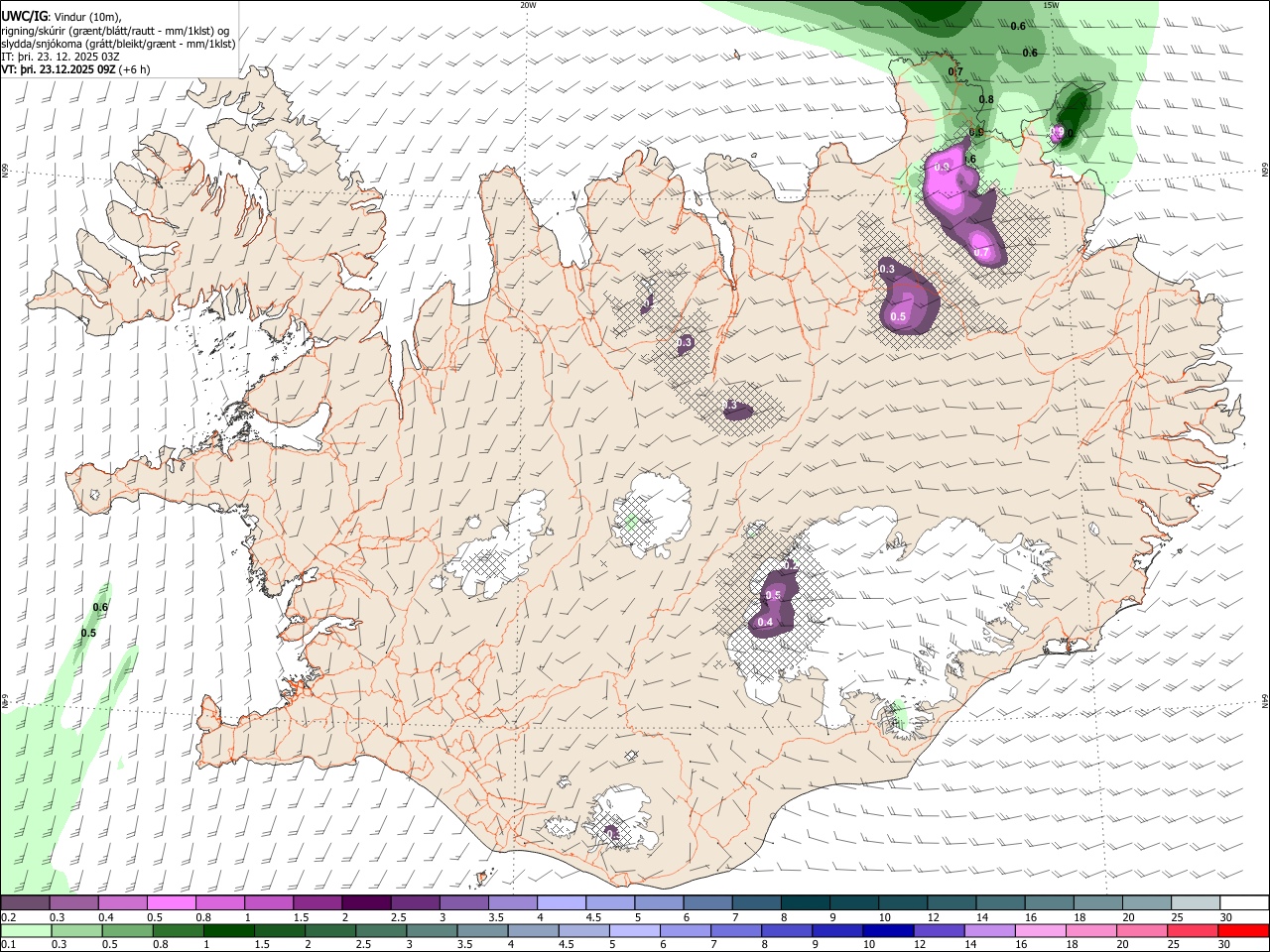Screen dimensions: 1270x952
Task: Choose deep blue 10 swatch in bottom legend row
Action: (888, 931)
